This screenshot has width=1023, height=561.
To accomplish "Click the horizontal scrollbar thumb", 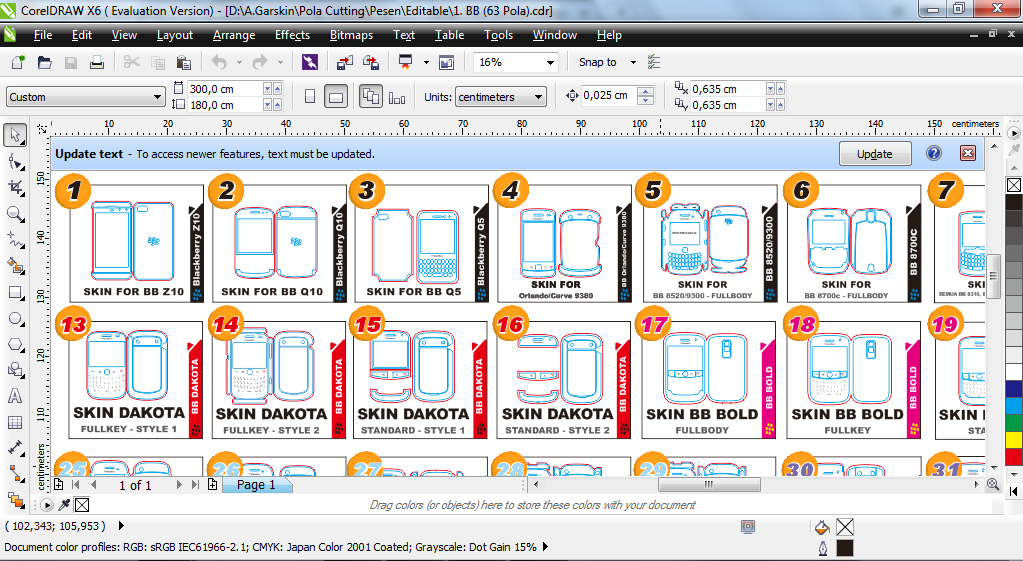I will [709, 485].
